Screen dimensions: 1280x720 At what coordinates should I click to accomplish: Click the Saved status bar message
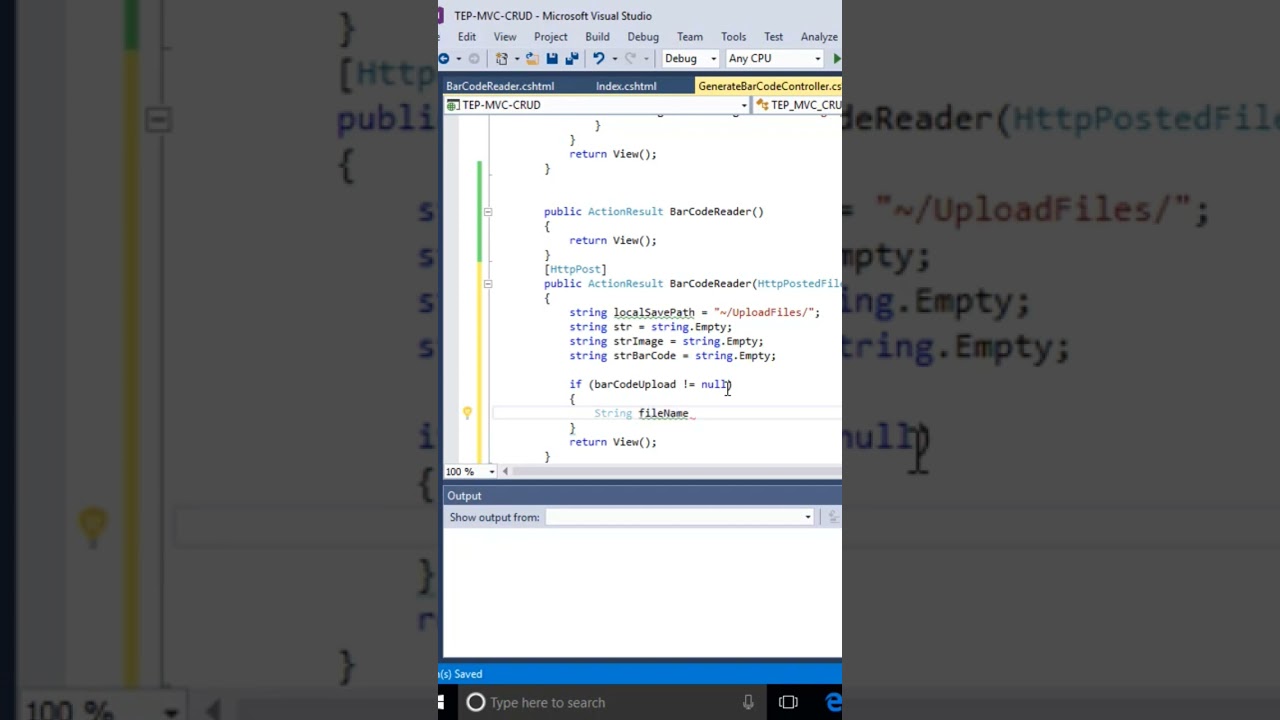point(461,675)
